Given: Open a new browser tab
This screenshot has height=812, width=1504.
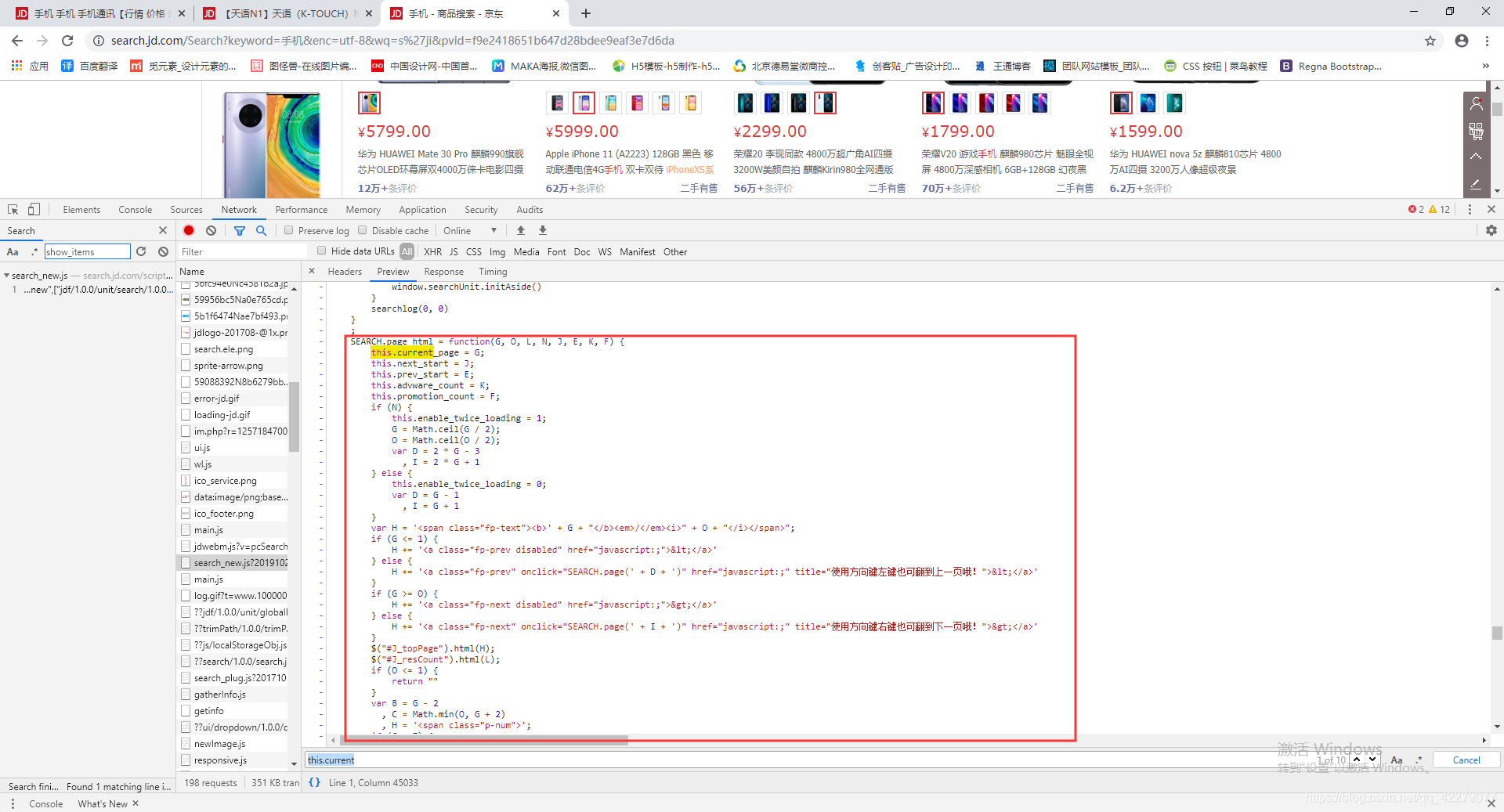Looking at the screenshot, I should click(586, 13).
